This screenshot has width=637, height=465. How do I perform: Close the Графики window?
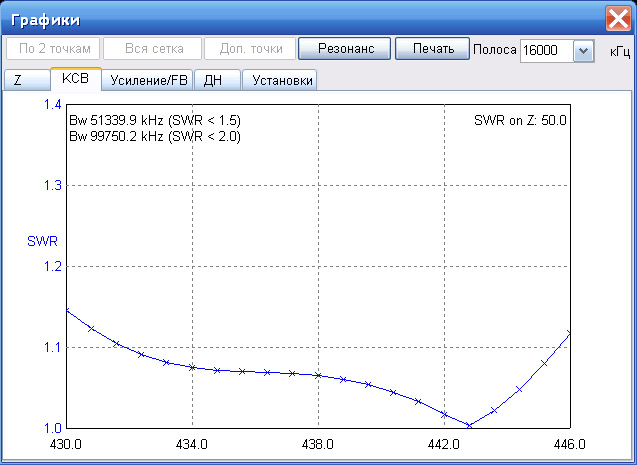point(618,18)
